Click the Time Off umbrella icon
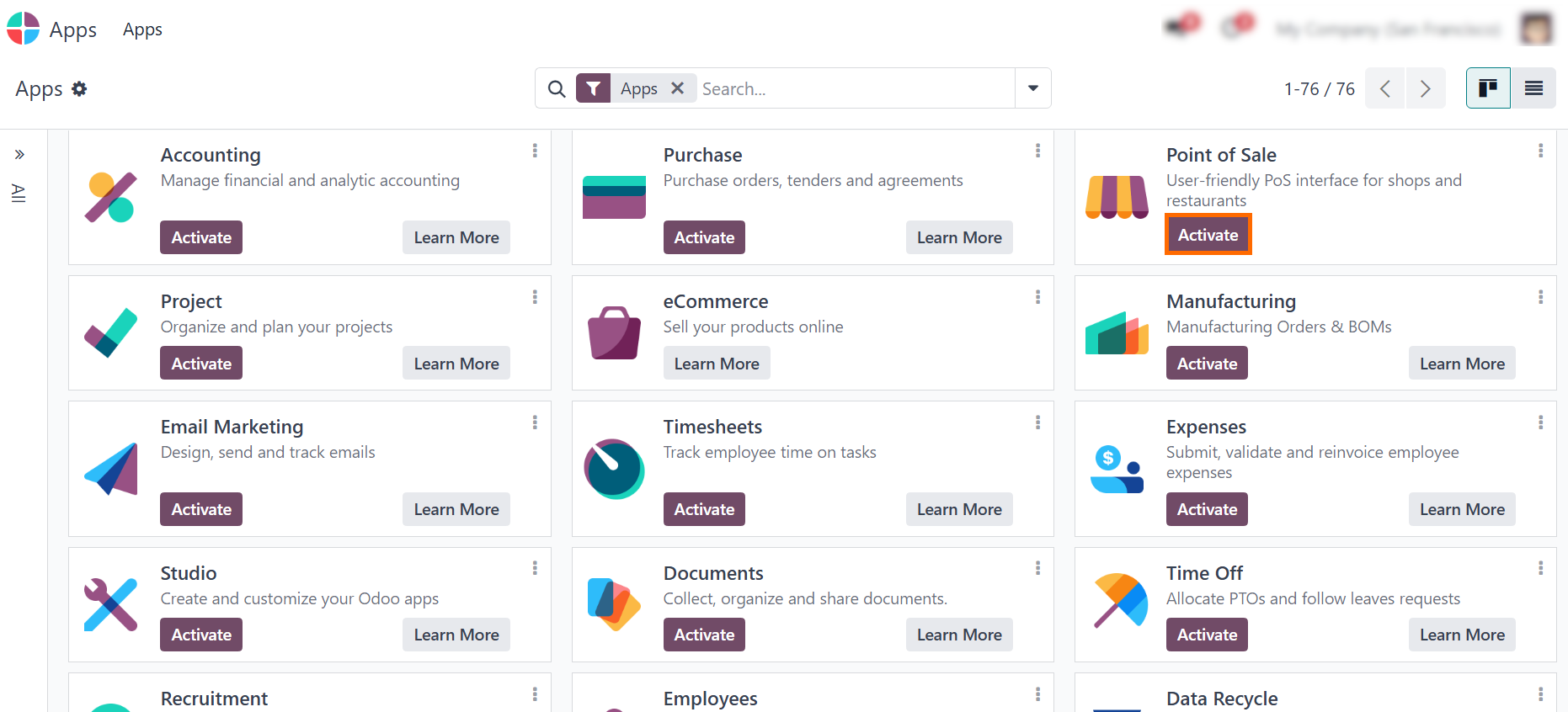This screenshot has width=1568, height=712. click(1120, 601)
